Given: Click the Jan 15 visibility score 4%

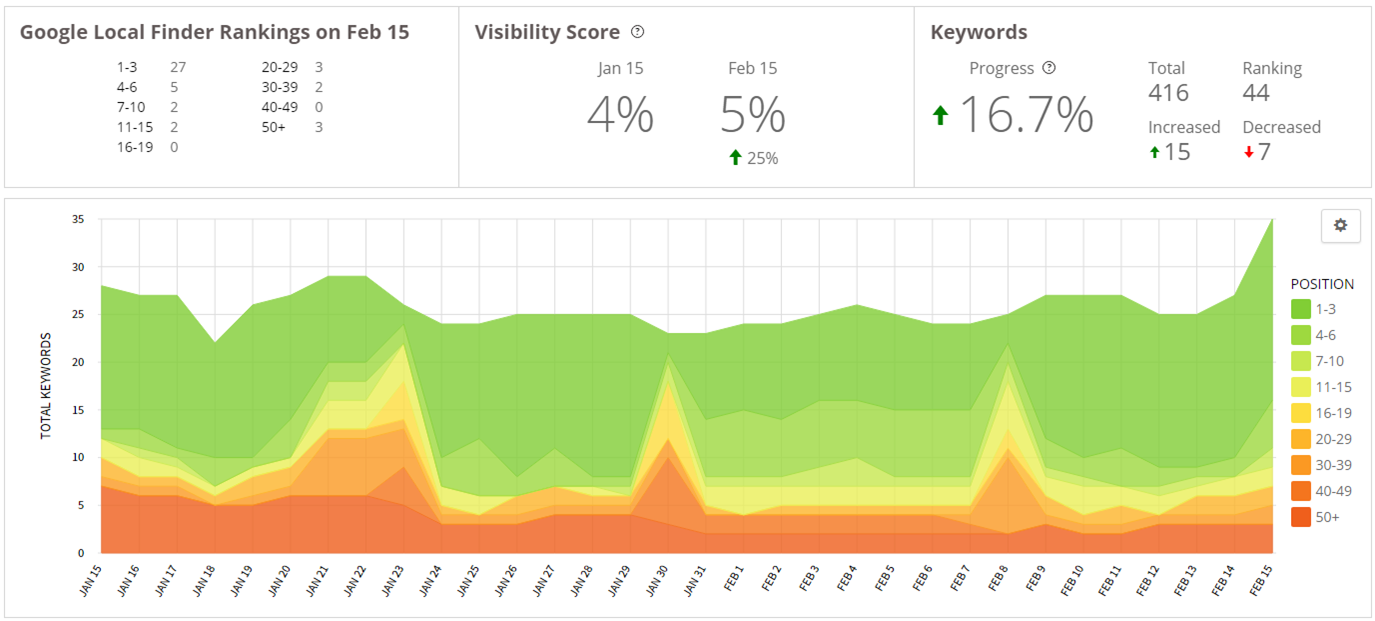Looking at the screenshot, I should (620, 116).
